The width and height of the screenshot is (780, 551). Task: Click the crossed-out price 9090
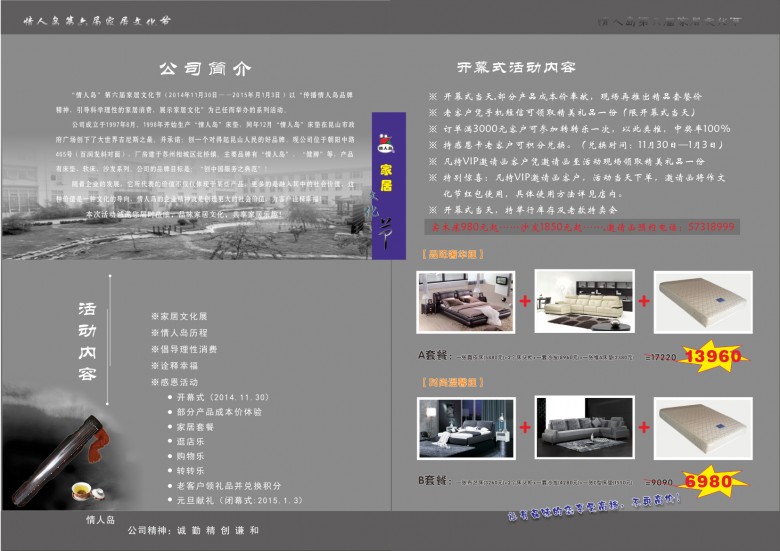pyautogui.click(x=659, y=482)
